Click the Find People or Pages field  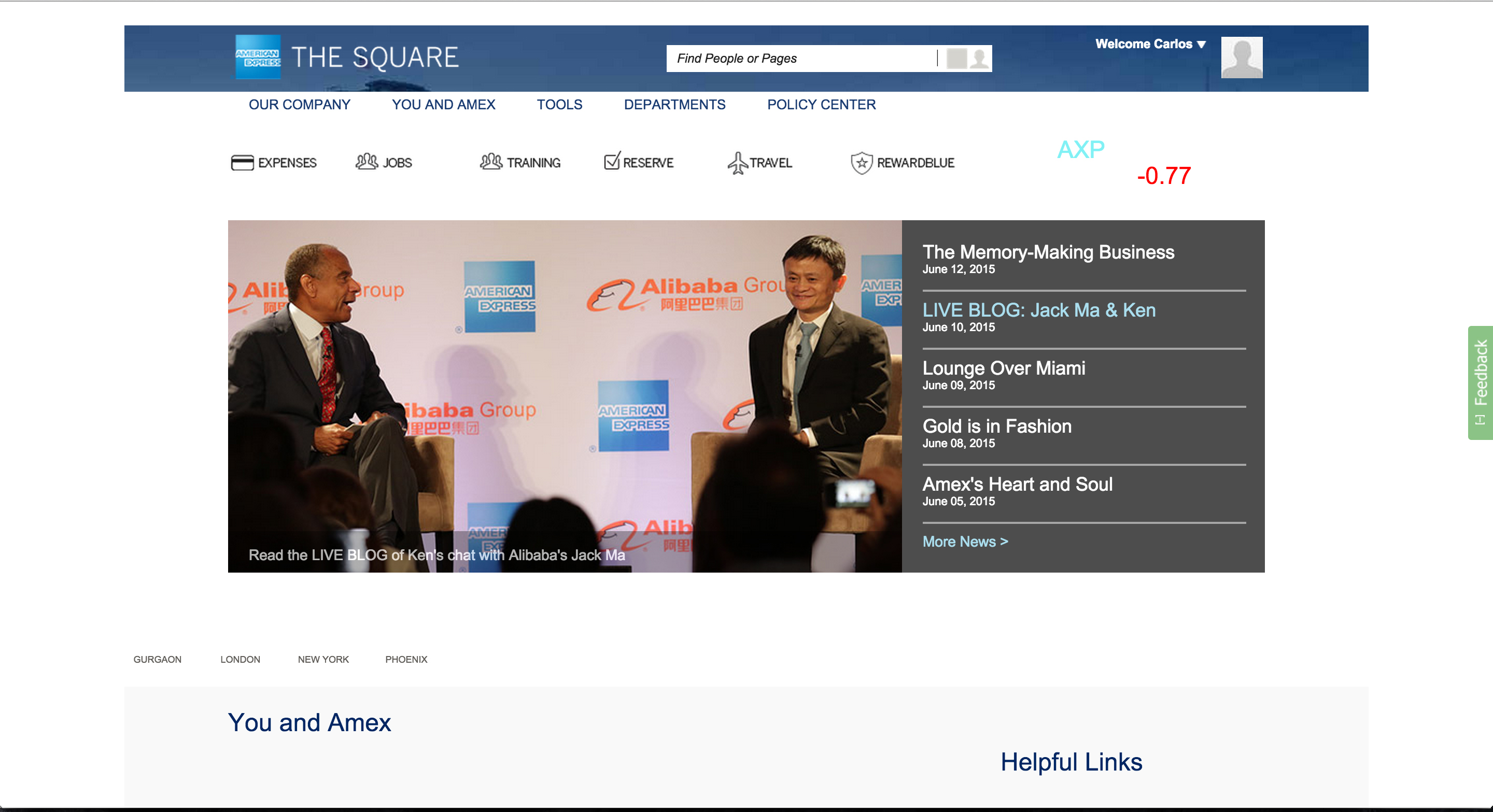(801, 59)
